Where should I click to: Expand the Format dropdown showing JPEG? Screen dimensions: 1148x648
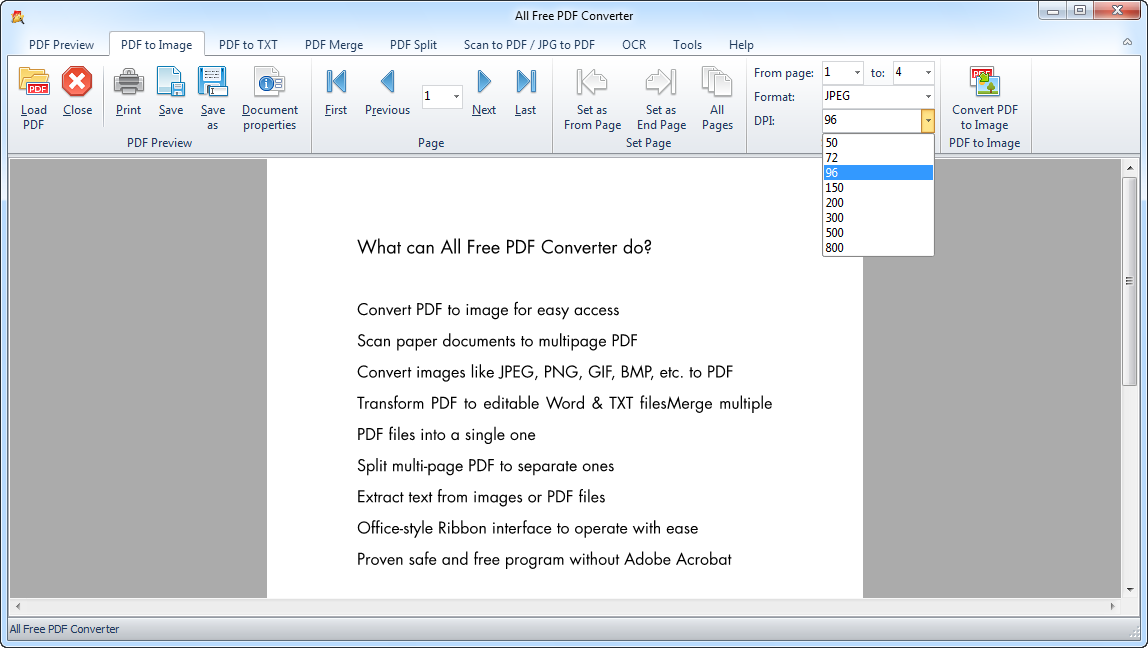[x=928, y=97]
